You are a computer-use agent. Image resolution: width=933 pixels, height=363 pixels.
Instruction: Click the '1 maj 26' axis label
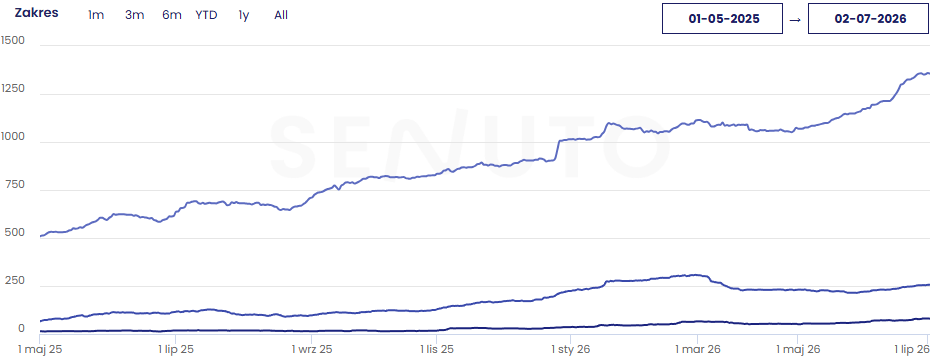(799, 349)
